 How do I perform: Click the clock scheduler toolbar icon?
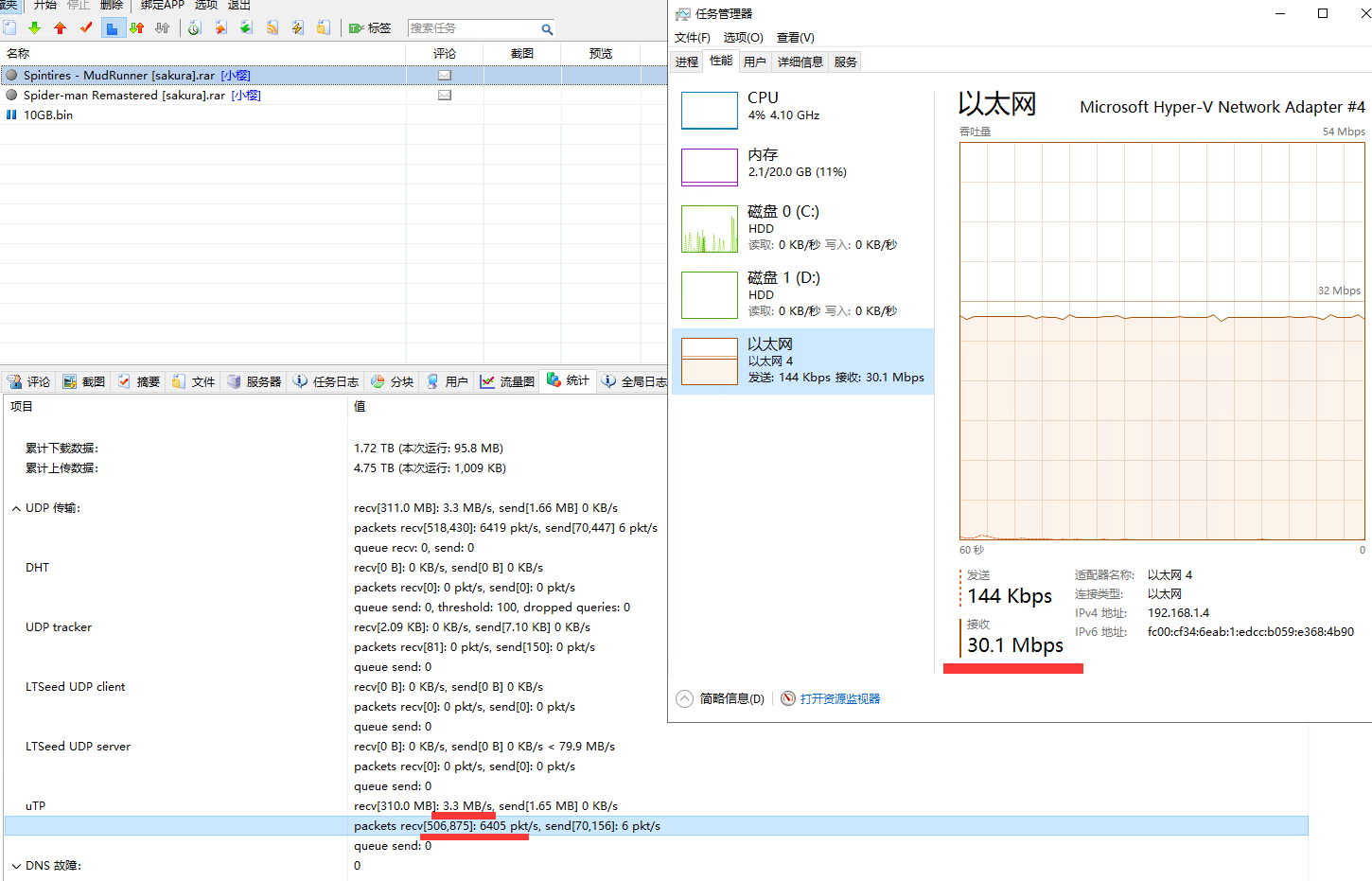[194, 28]
